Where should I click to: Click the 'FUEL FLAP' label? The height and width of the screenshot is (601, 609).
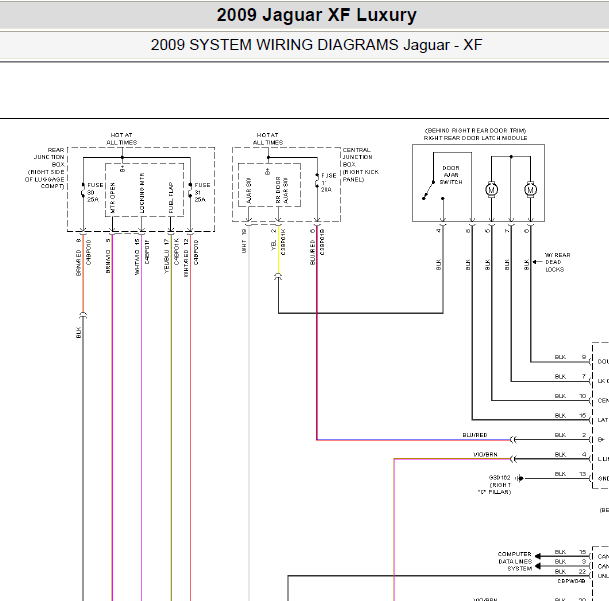point(171,197)
